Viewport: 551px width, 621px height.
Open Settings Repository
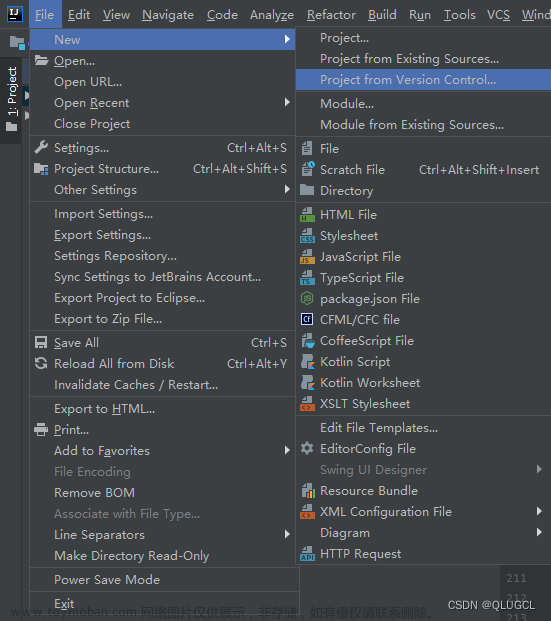[x=162, y=256]
